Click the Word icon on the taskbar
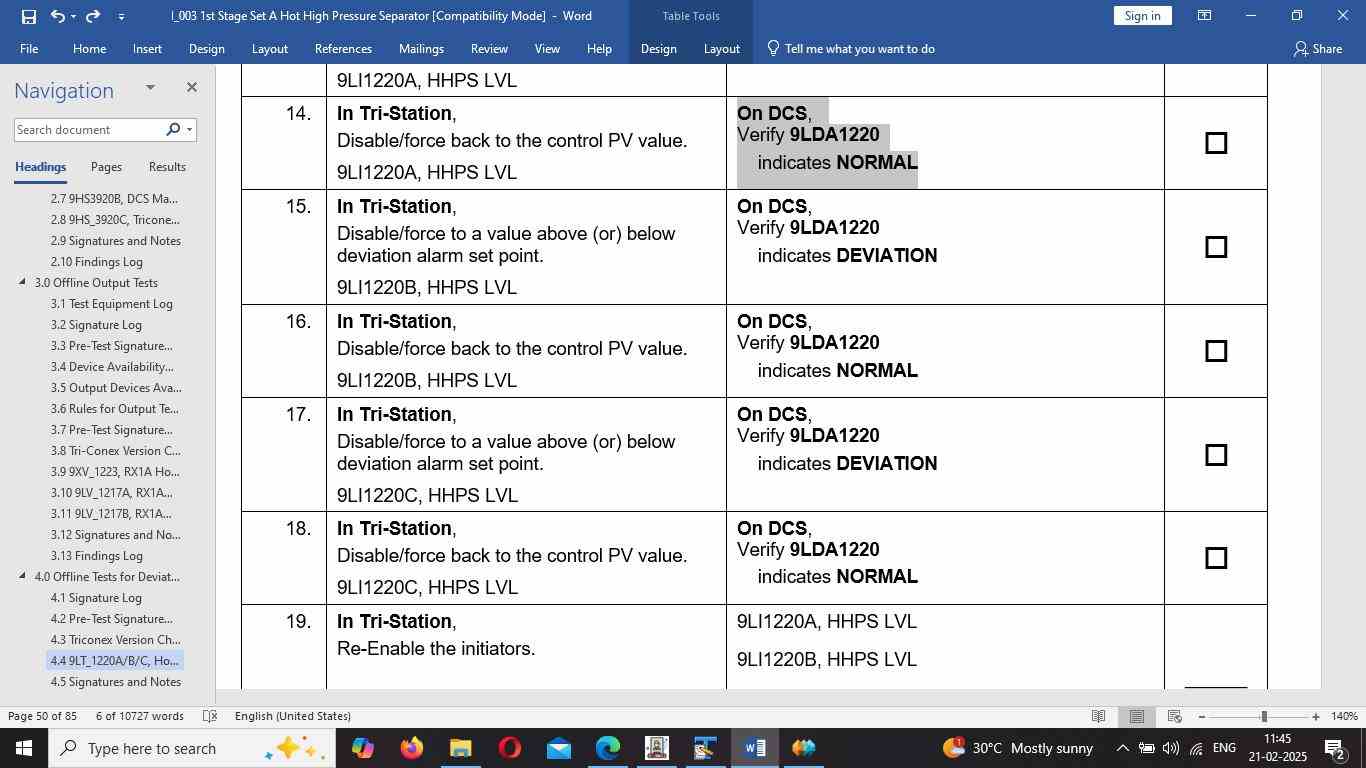The image size is (1366, 768). pyautogui.click(x=754, y=748)
